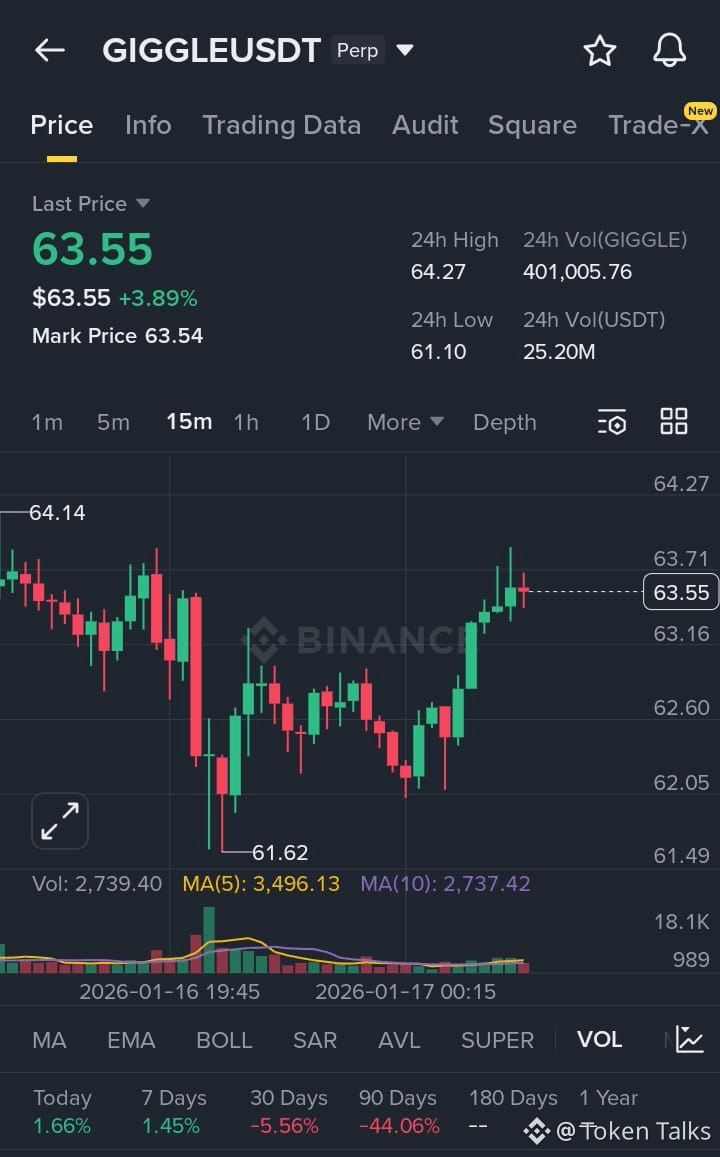Image resolution: width=720 pixels, height=1157 pixels.
Task: Enable the EMA indicator
Action: pyautogui.click(x=131, y=1040)
